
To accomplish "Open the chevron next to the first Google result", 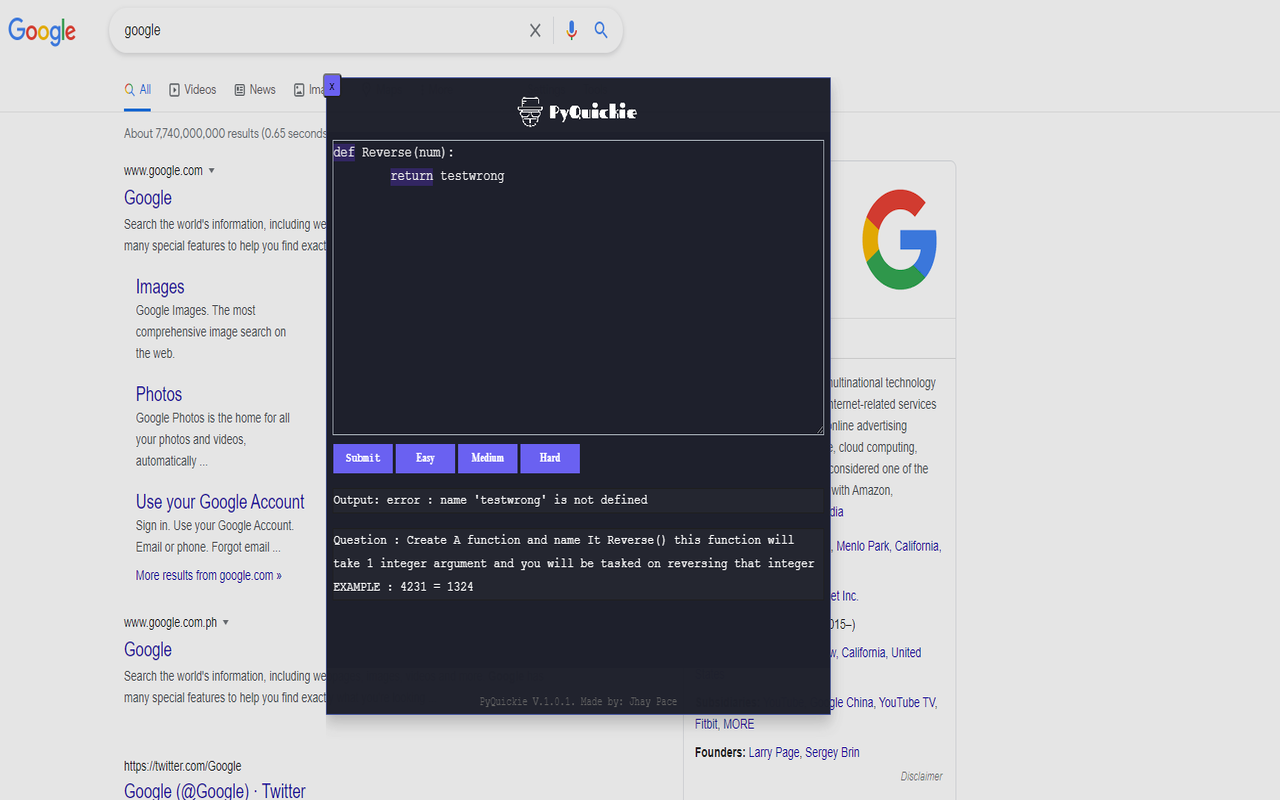I will 211,170.
